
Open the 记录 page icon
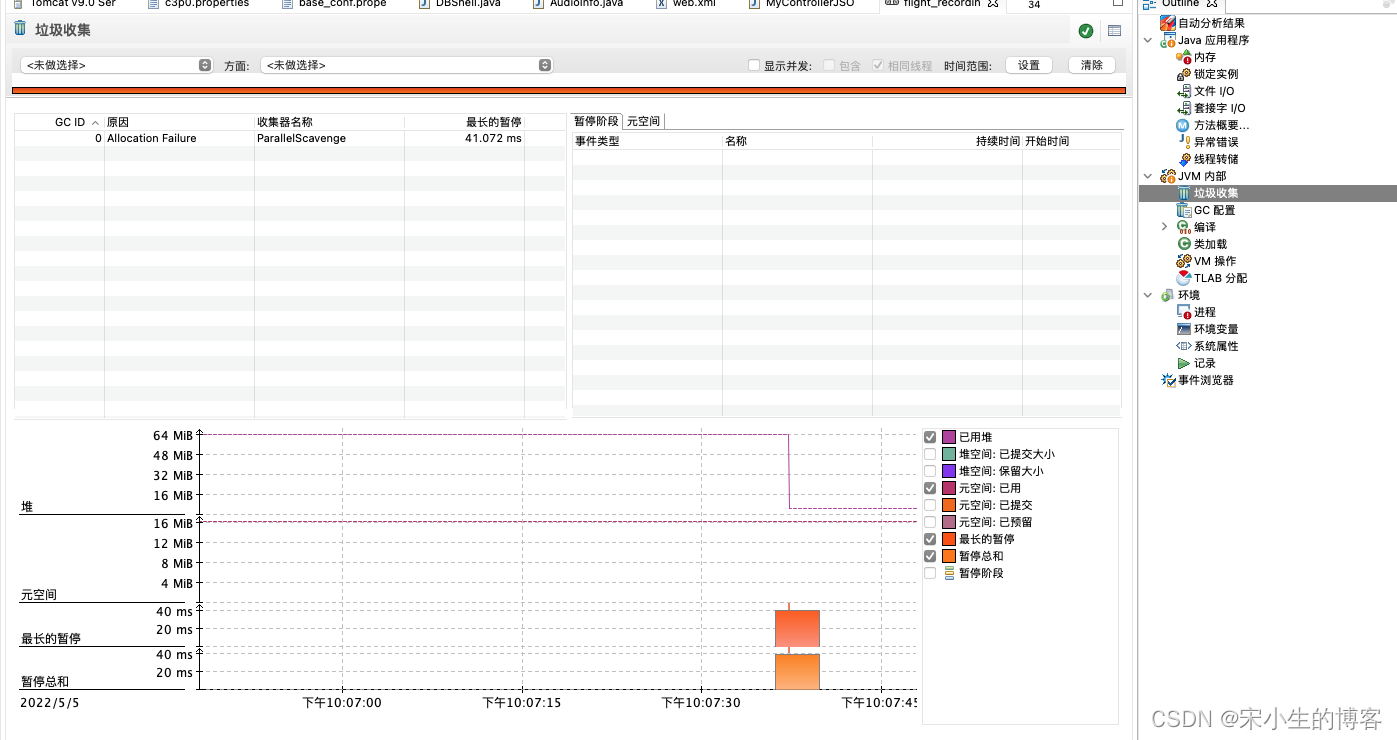click(1184, 363)
